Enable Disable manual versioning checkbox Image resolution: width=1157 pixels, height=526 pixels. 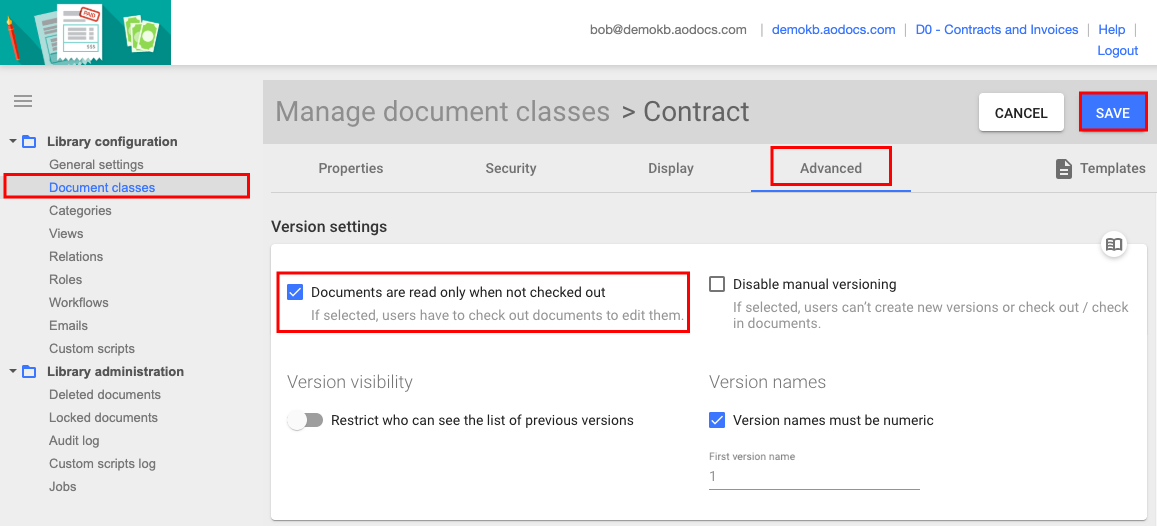tap(717, 284)
